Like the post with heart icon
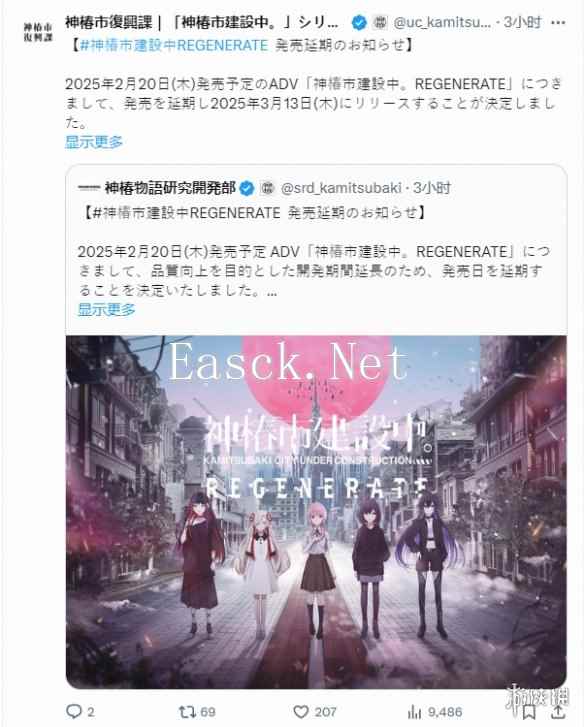Viewport: 584px width, 727px height. click(x=301, y=711)
